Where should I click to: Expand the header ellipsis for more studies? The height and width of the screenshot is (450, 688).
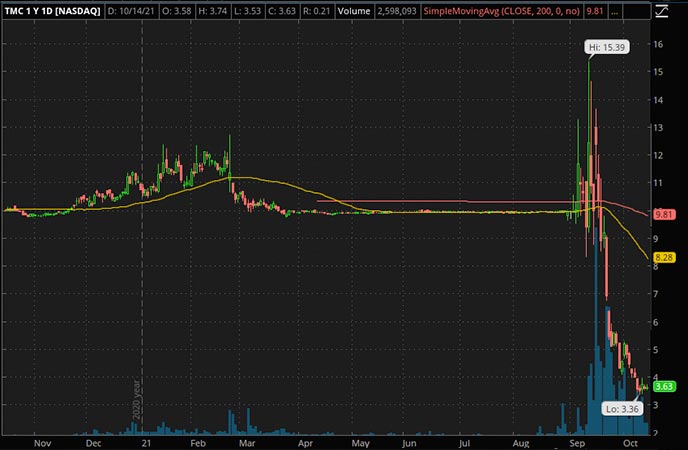(615, 11)
